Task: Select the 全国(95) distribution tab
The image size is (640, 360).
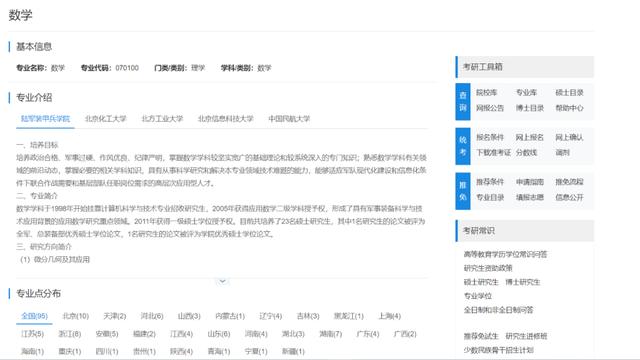Action: [35, 316]
